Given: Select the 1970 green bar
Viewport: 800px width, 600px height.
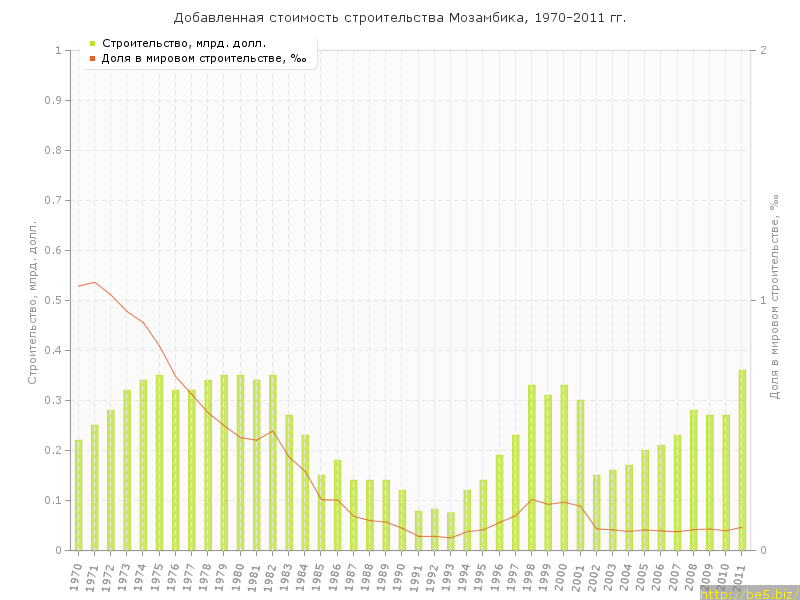Looking at the screenshot, I should click(x=78, y=495).
